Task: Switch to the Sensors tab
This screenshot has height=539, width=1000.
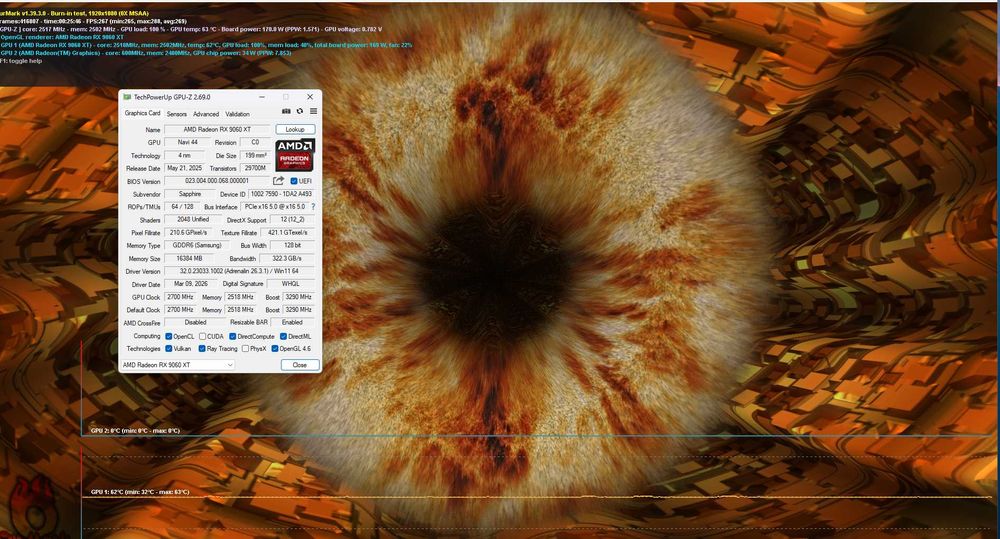Action: tap(177, 114)
